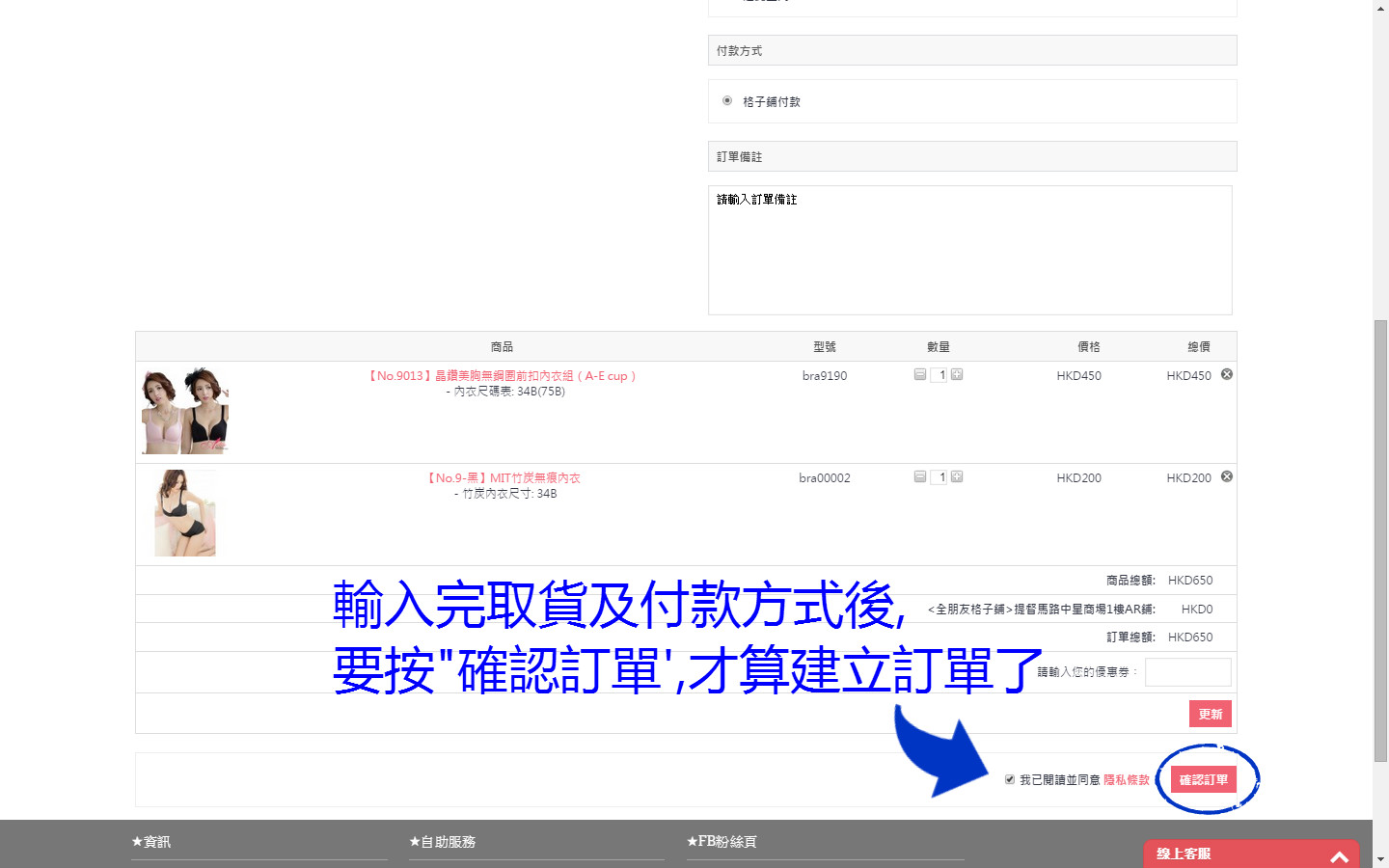Click the scrollbar down arrow
The width and height of the screenshot is (1389, 868).
point(1380,859)
